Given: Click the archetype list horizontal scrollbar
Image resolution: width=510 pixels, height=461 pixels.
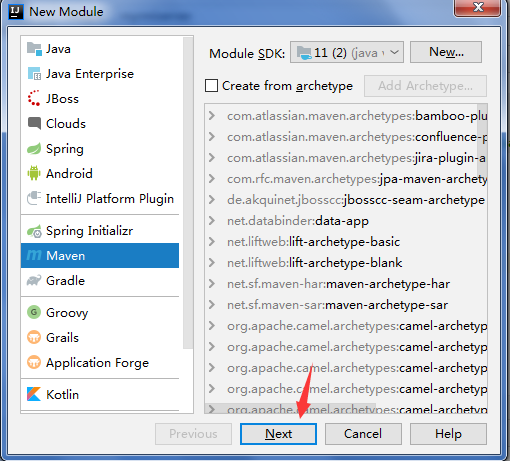Looking at the screenshot, I should (290, 408).
